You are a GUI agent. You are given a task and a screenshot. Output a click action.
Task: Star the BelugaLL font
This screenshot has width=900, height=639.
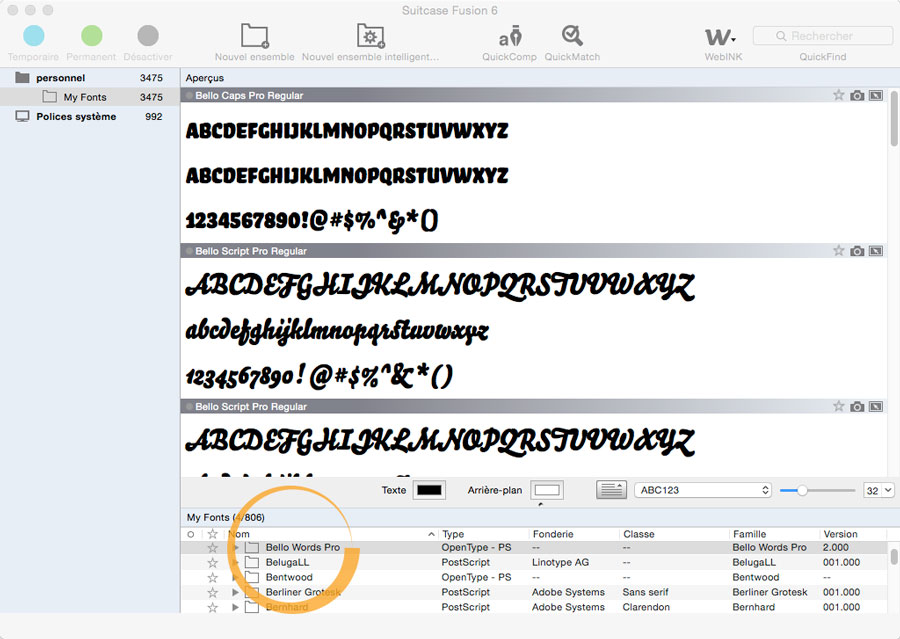(x=212, y=563)
